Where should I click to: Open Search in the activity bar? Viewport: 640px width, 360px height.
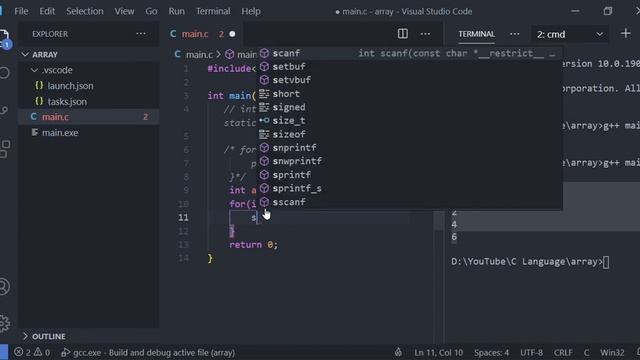4,73
